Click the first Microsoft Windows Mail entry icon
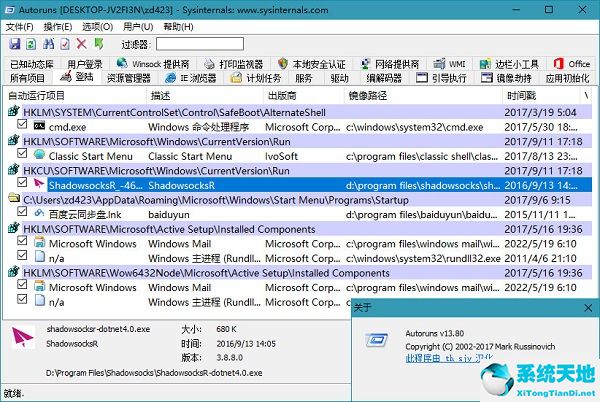This screenshot has height=402, width=600. (x=39, y=243)
